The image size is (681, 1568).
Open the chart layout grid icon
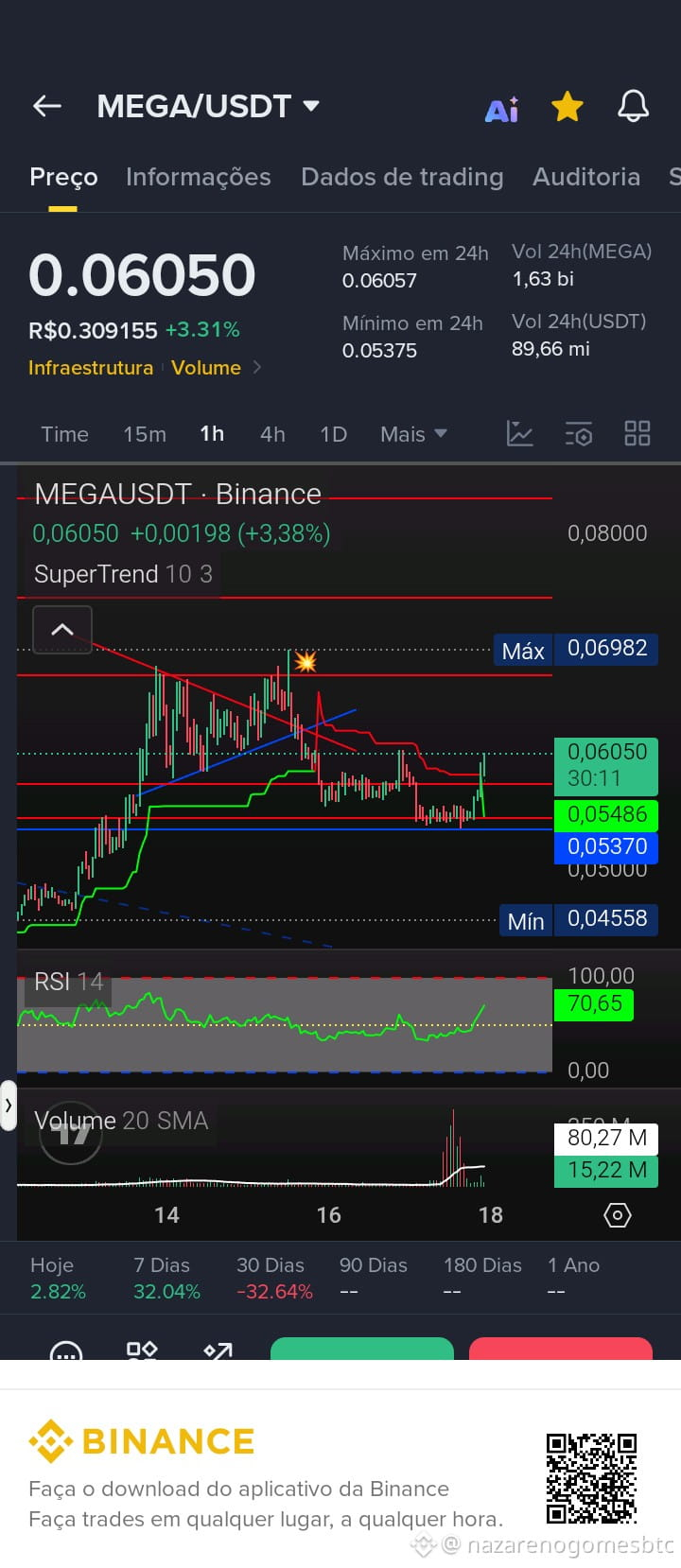tap(637, 434)
